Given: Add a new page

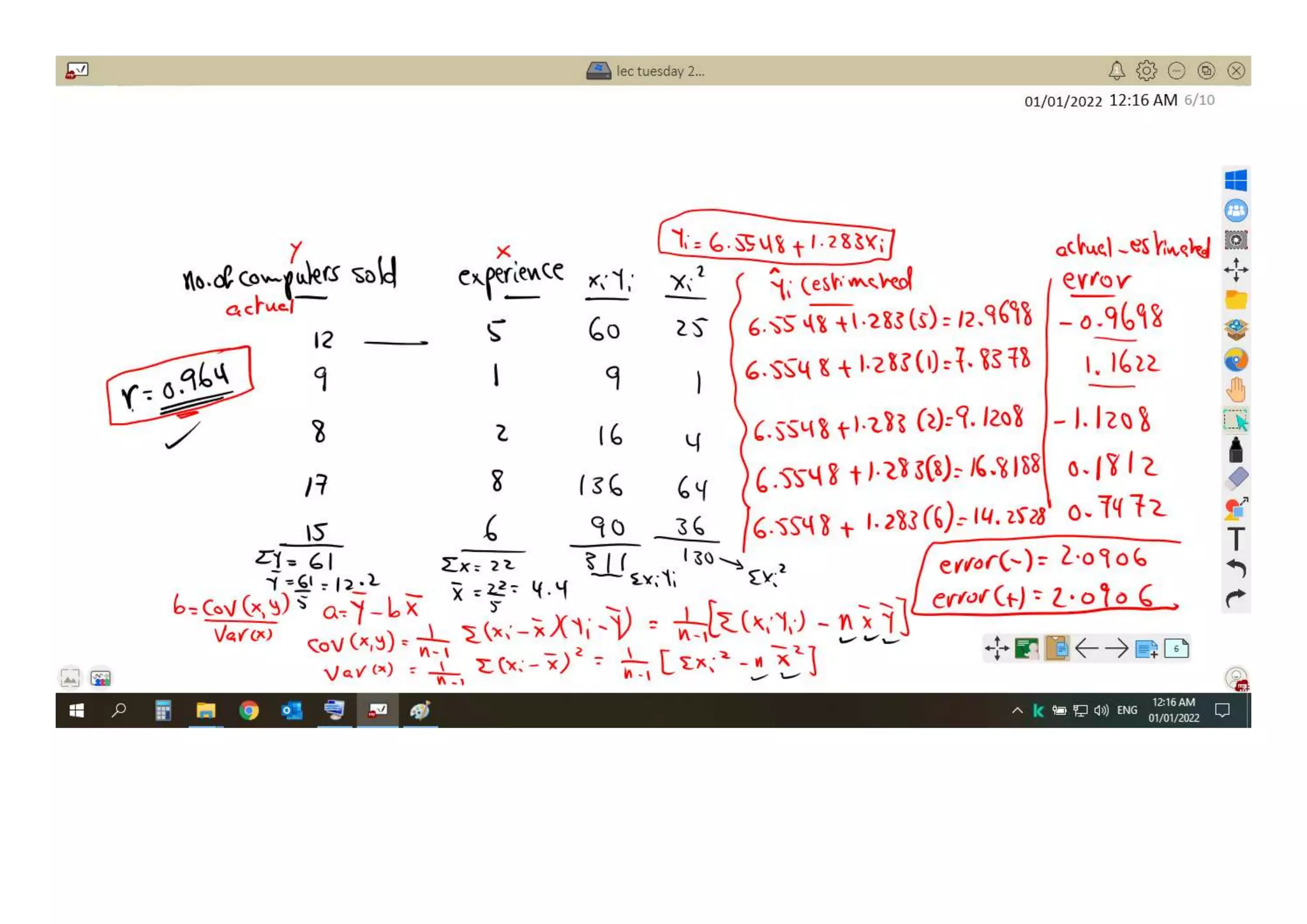Looking at the screenshot, I should point(1146,649).
